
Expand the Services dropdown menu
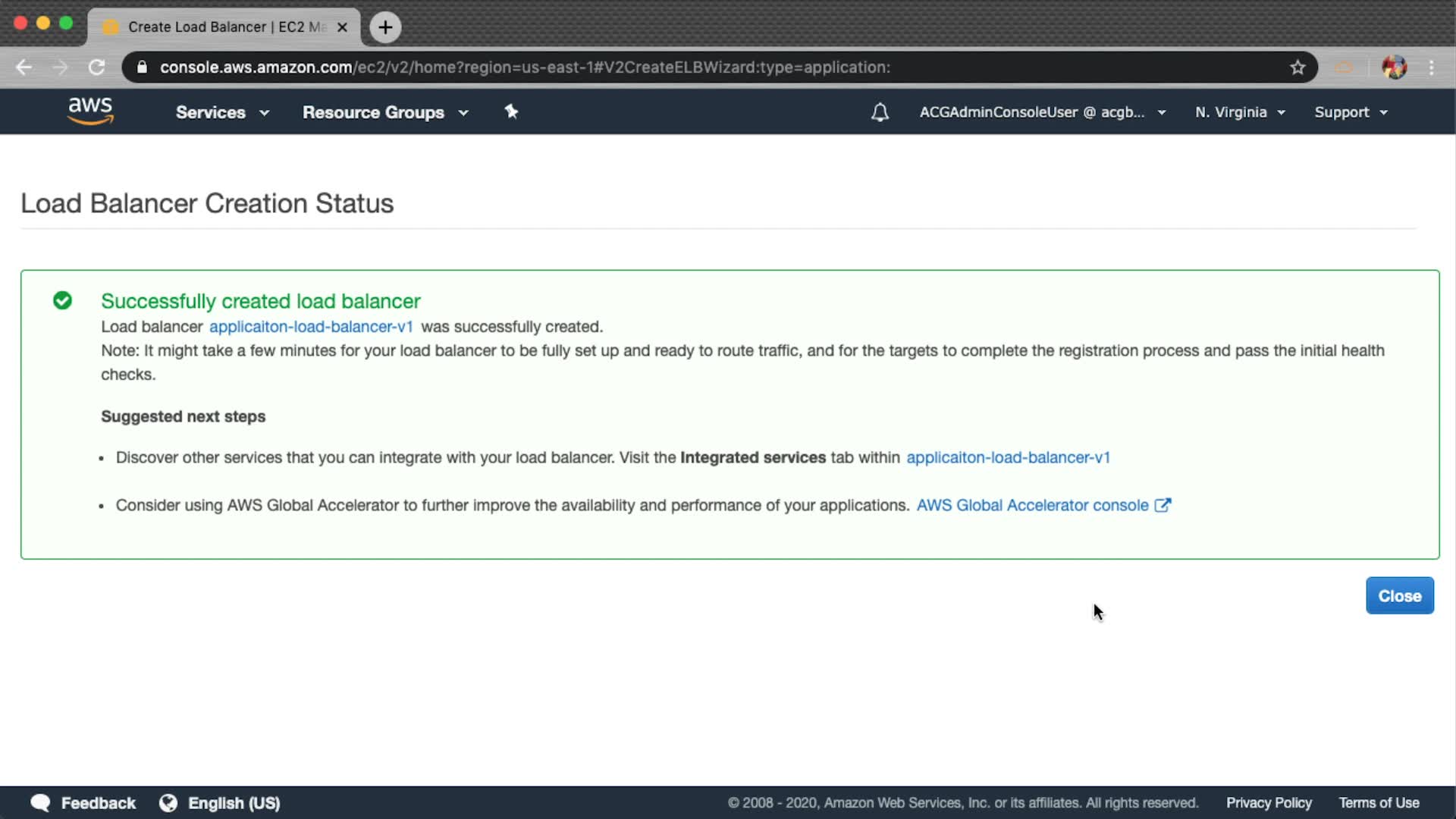coord(221,112)
